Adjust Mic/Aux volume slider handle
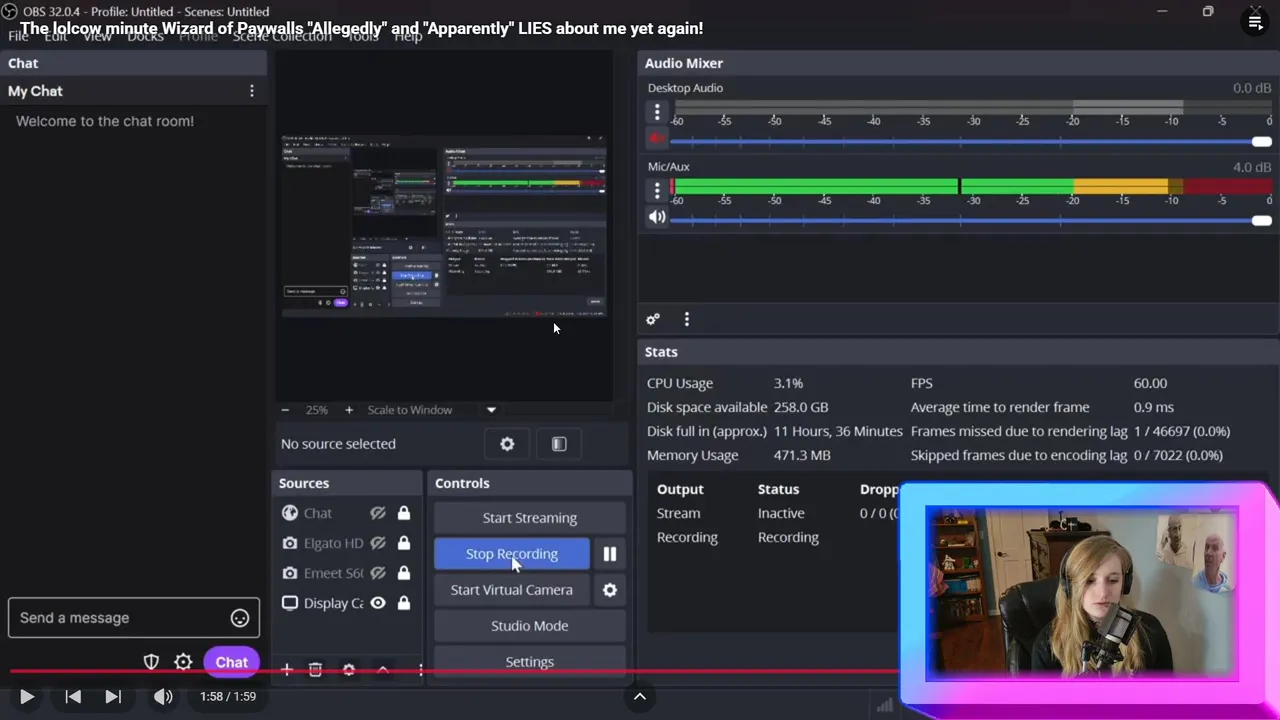Screen dimensions: 1280x720 click(x=1262, y=221)
